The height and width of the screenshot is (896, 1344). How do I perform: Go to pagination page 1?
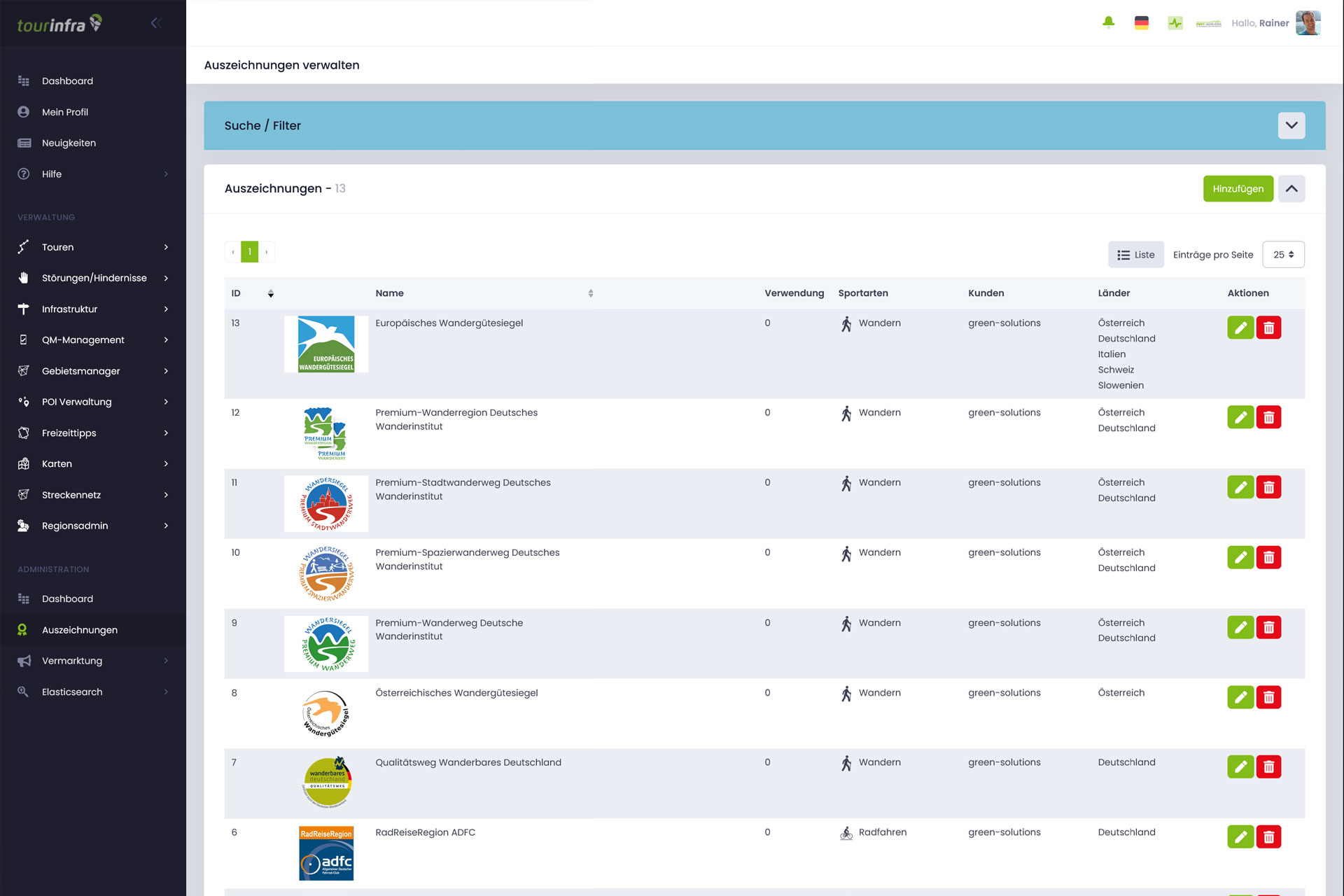coord(249,252)
